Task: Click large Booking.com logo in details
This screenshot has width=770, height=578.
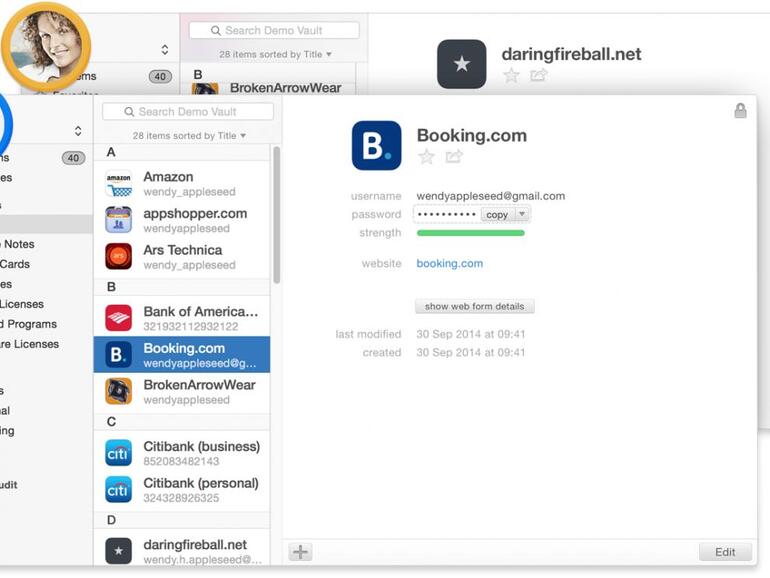Action: point(377,145)
